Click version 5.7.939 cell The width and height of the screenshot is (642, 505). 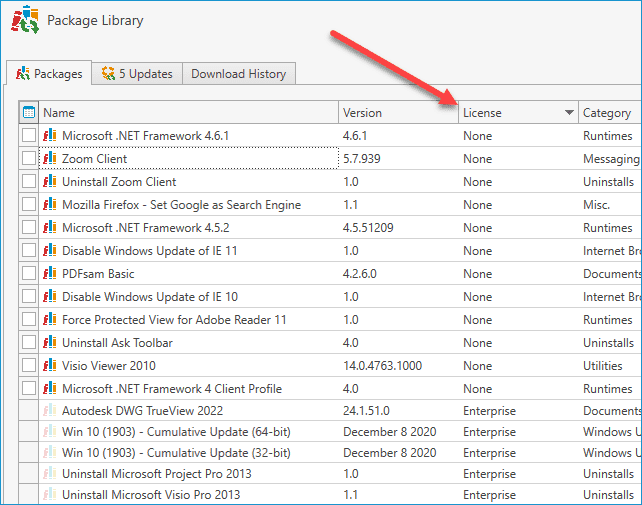tap(362, 159)
